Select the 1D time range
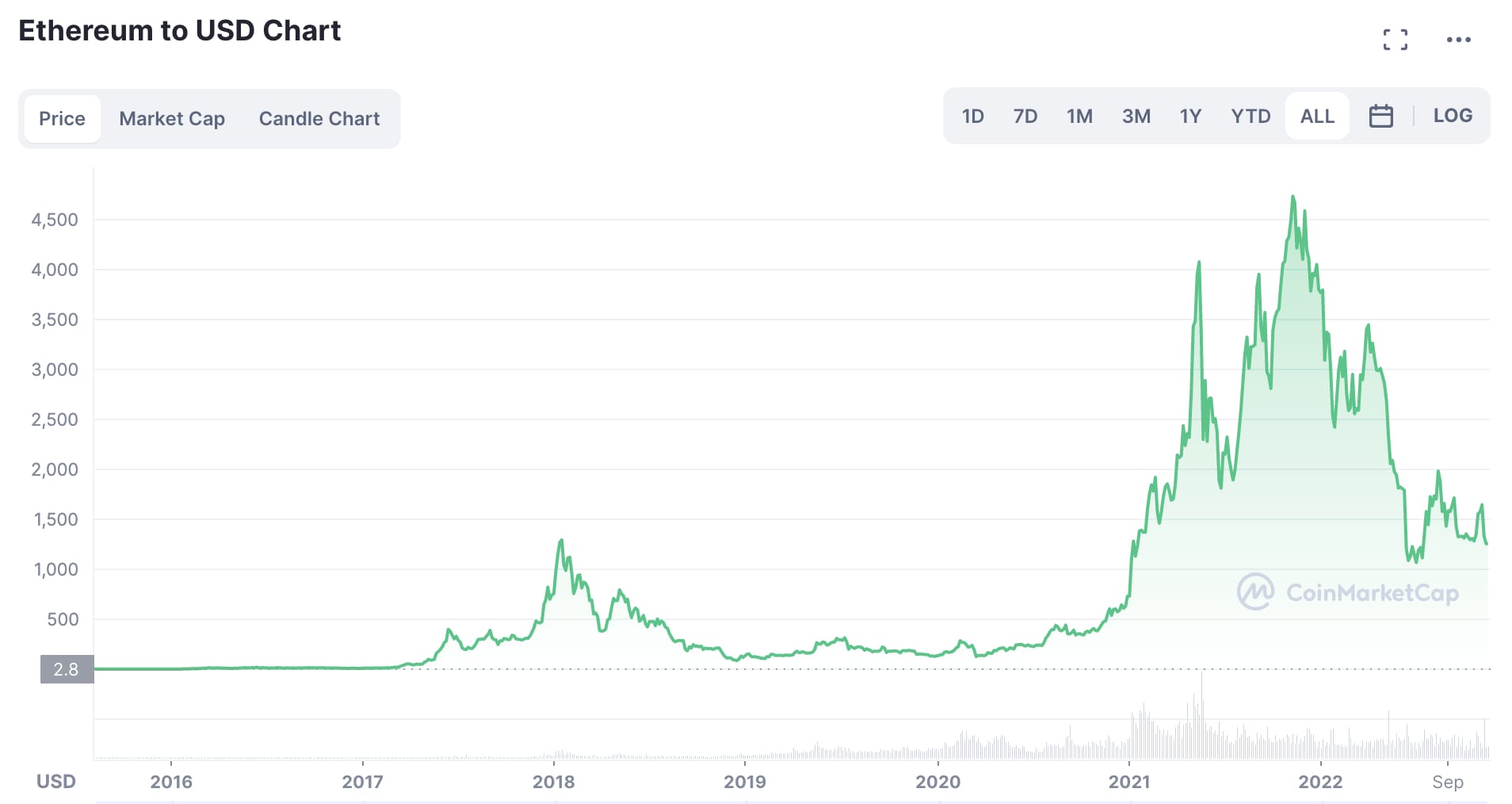This screenshot has height=804, width=1512. [972, 116]
